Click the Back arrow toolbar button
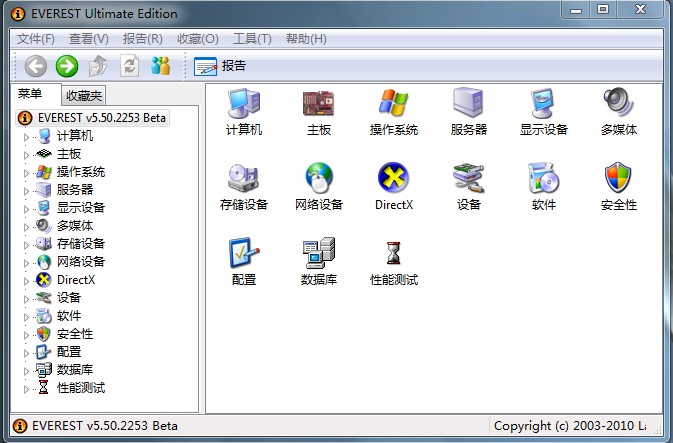673x443 pixels. click(x=36, y=66)
